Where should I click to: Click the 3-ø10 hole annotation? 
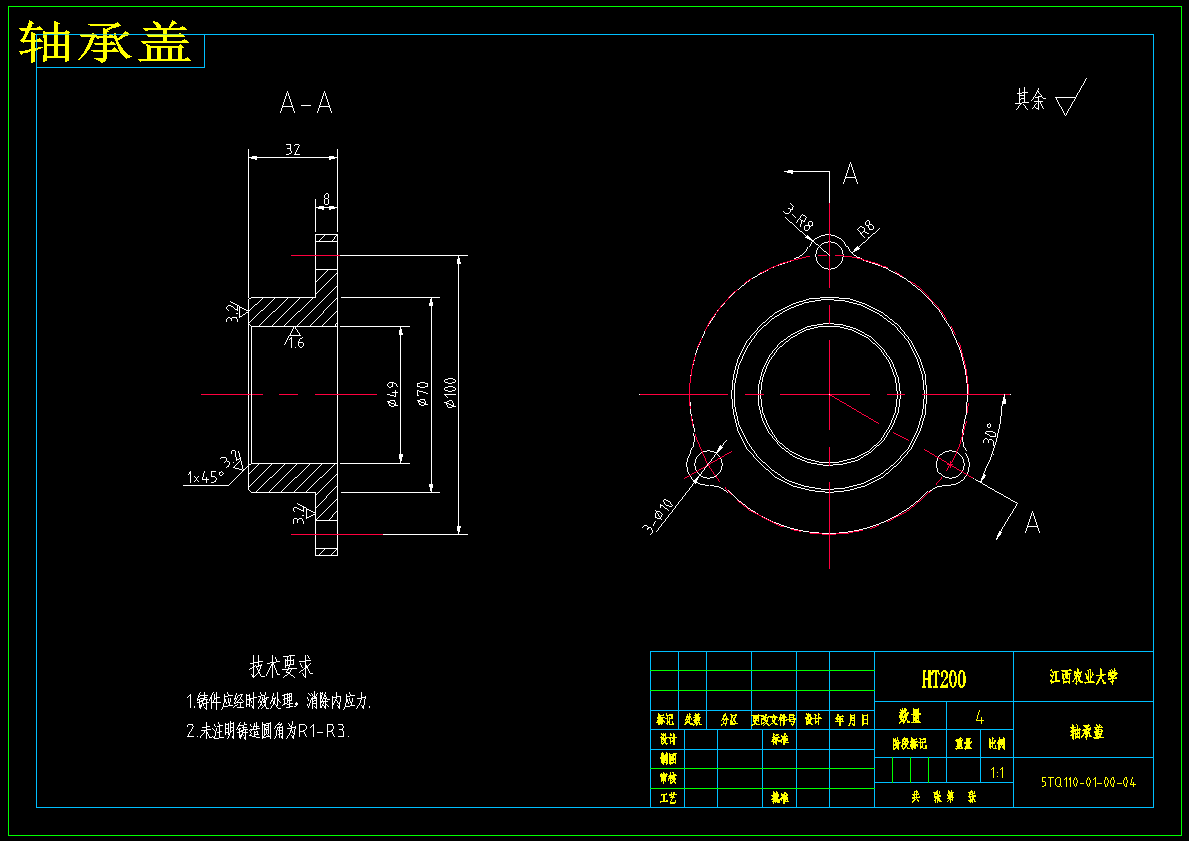[x=659, y=516]
